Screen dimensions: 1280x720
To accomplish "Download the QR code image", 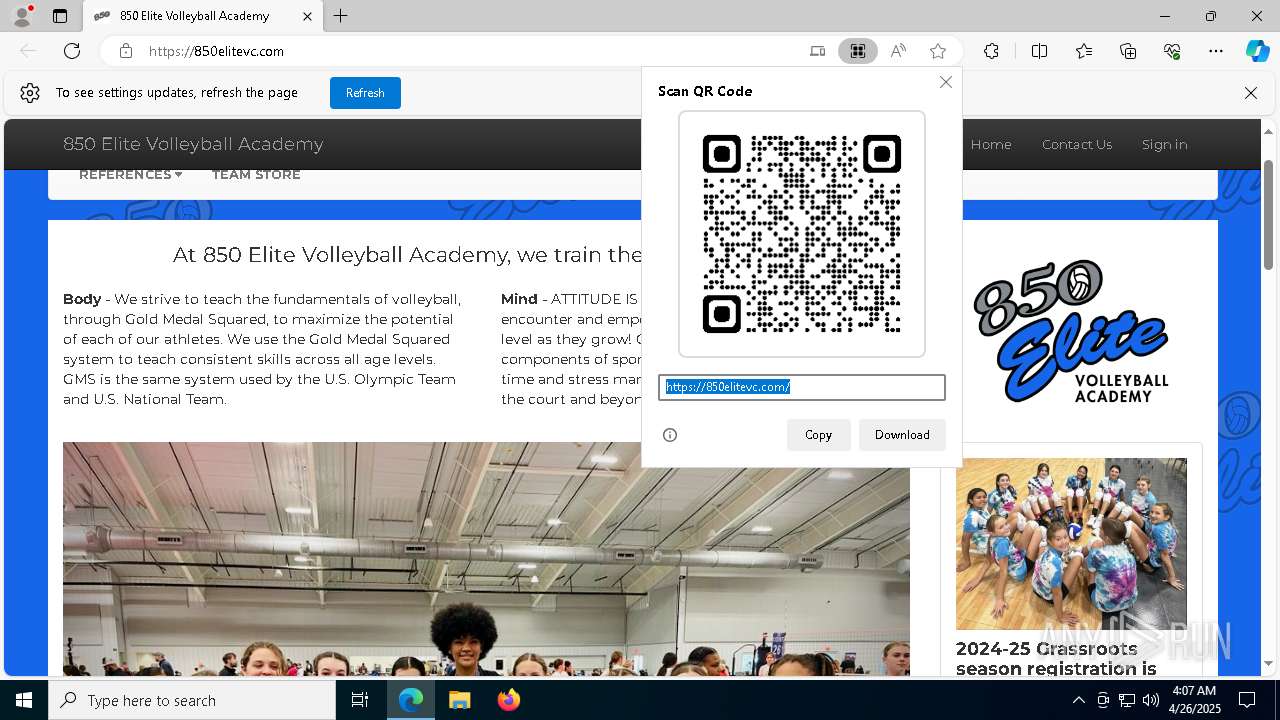I will (902, 435).
